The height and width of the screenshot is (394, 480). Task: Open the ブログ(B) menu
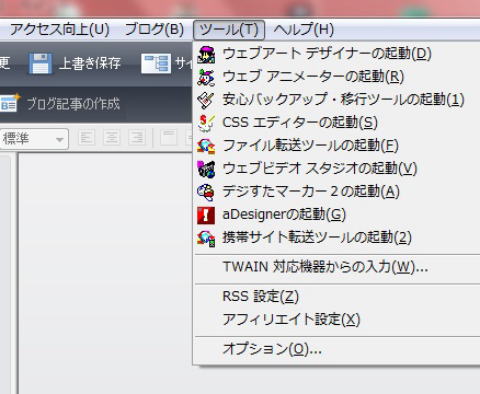tap(154, 30)
